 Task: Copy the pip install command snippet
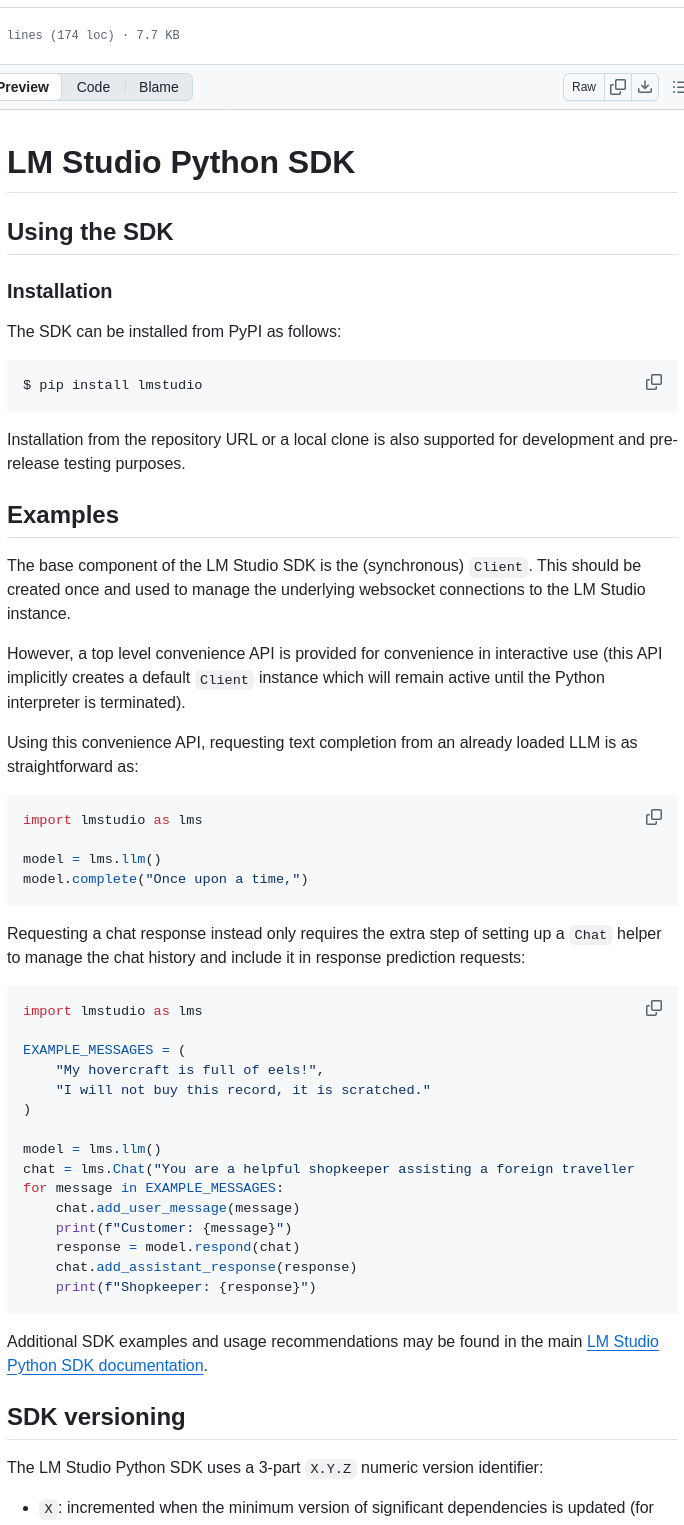(654, 382)
